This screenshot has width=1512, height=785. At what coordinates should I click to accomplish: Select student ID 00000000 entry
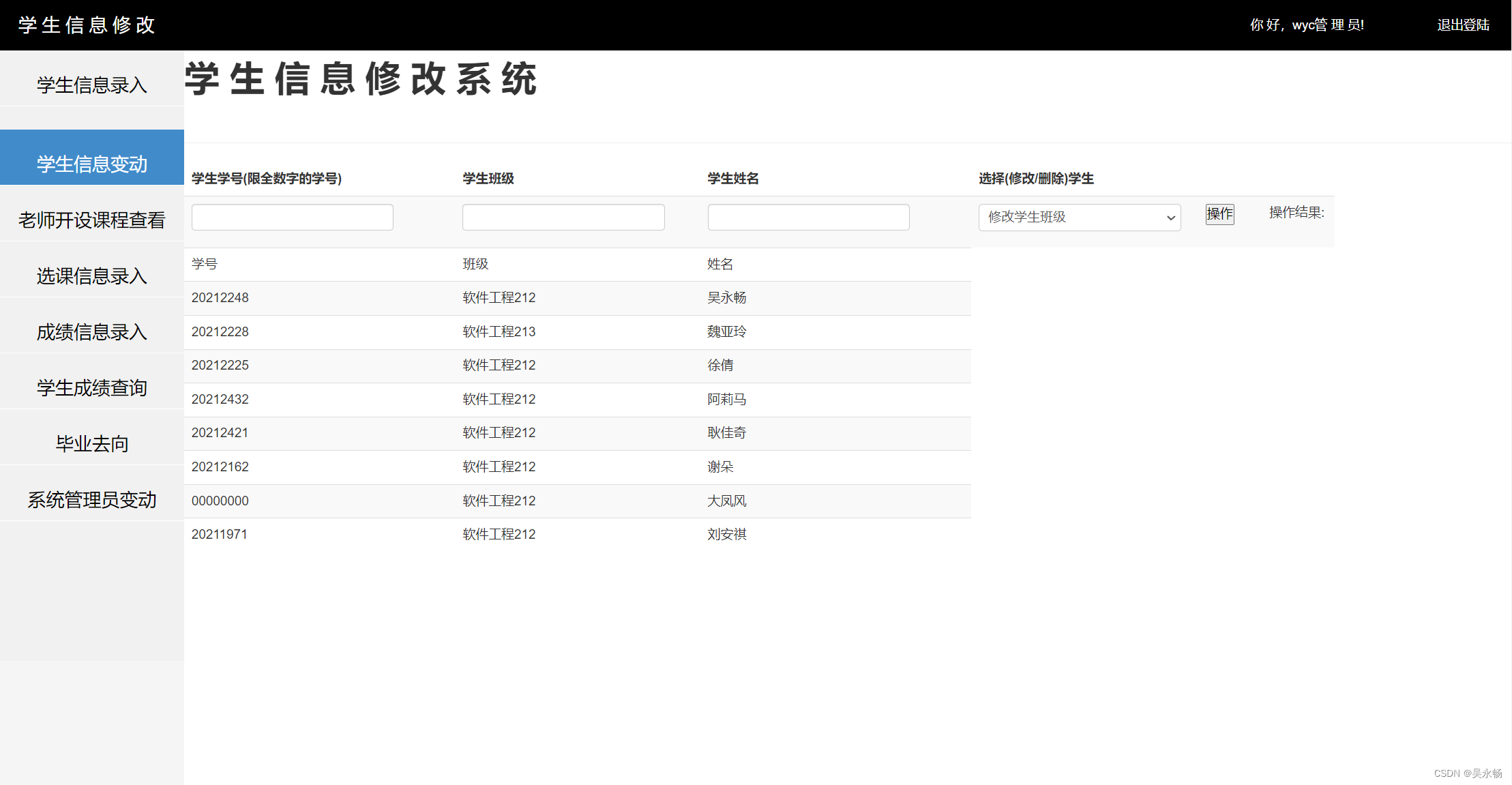(220, 501)
